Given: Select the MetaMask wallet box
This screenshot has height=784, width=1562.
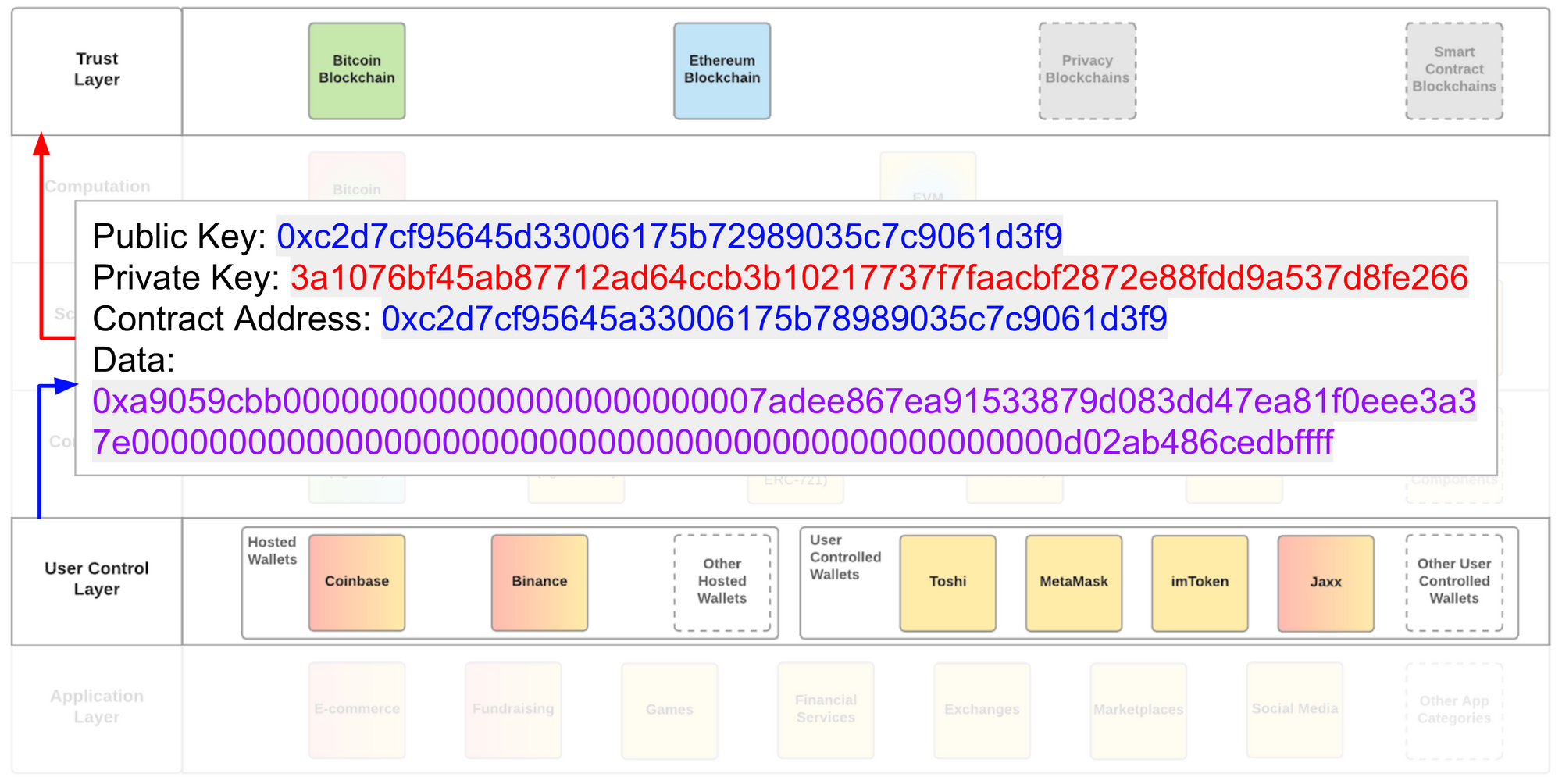Looking at the screenshot, I should [1074, 583].
